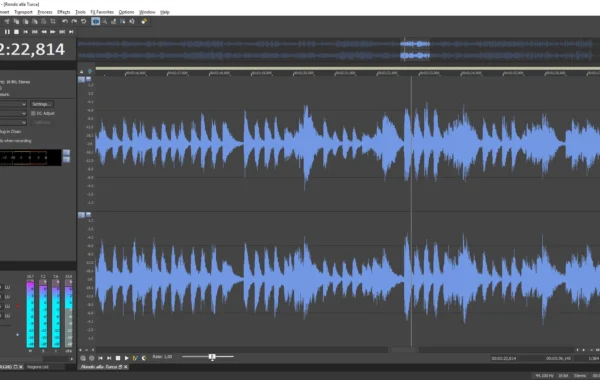Go to start using the top transport bar
The image size is (600, 380).
(x=25, y=32)
